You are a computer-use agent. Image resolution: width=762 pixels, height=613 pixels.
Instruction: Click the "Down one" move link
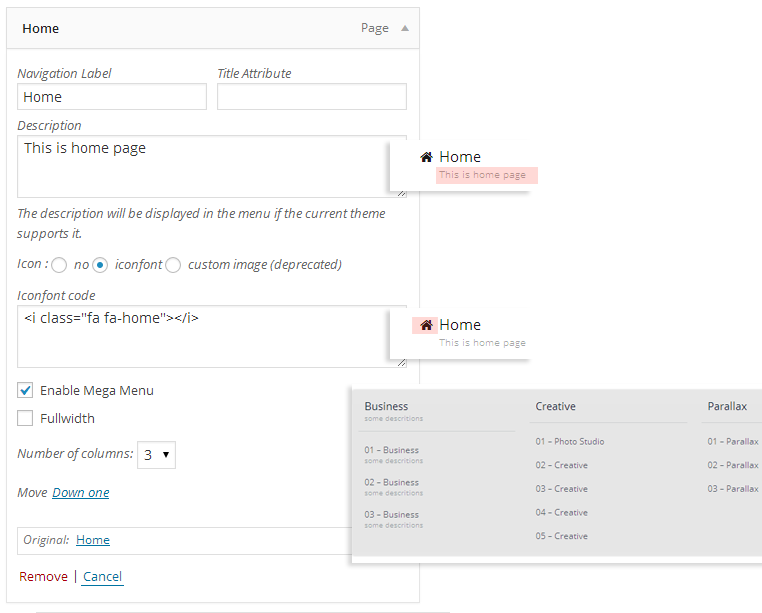pos(81,492)
